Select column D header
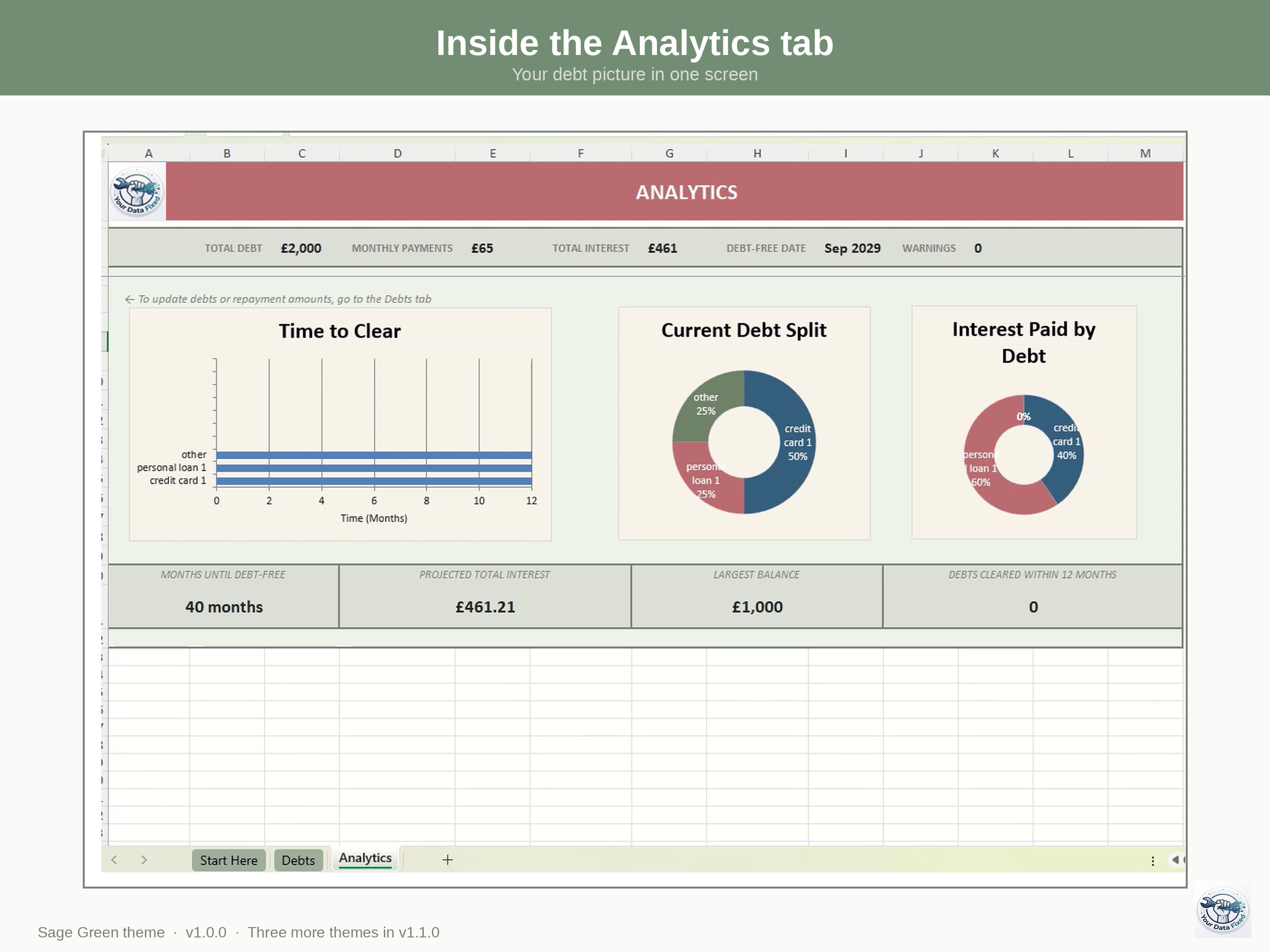 [x=397, y=153]
